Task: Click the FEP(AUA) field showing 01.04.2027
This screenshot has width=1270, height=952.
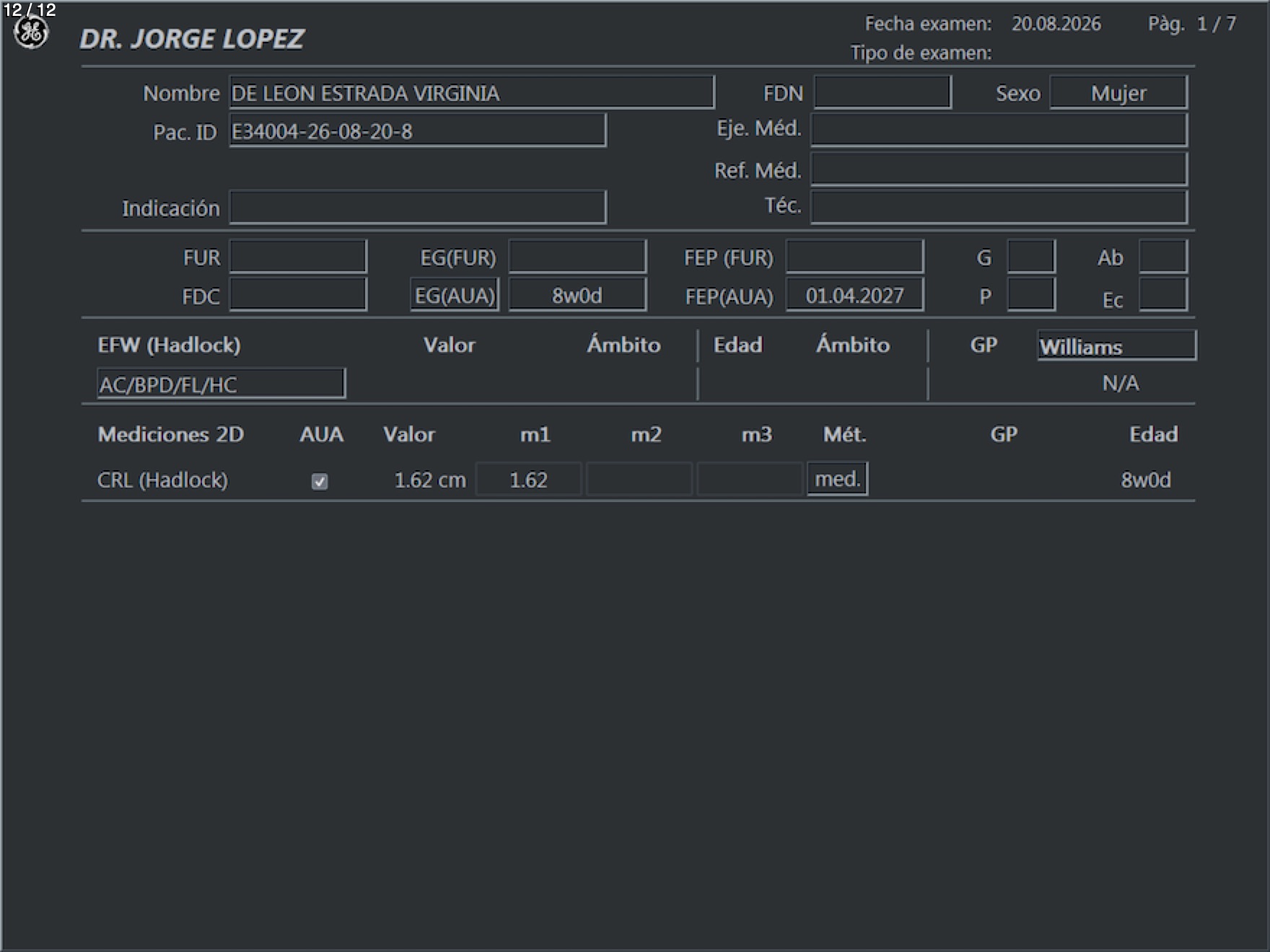Action: tap(854, 295)
